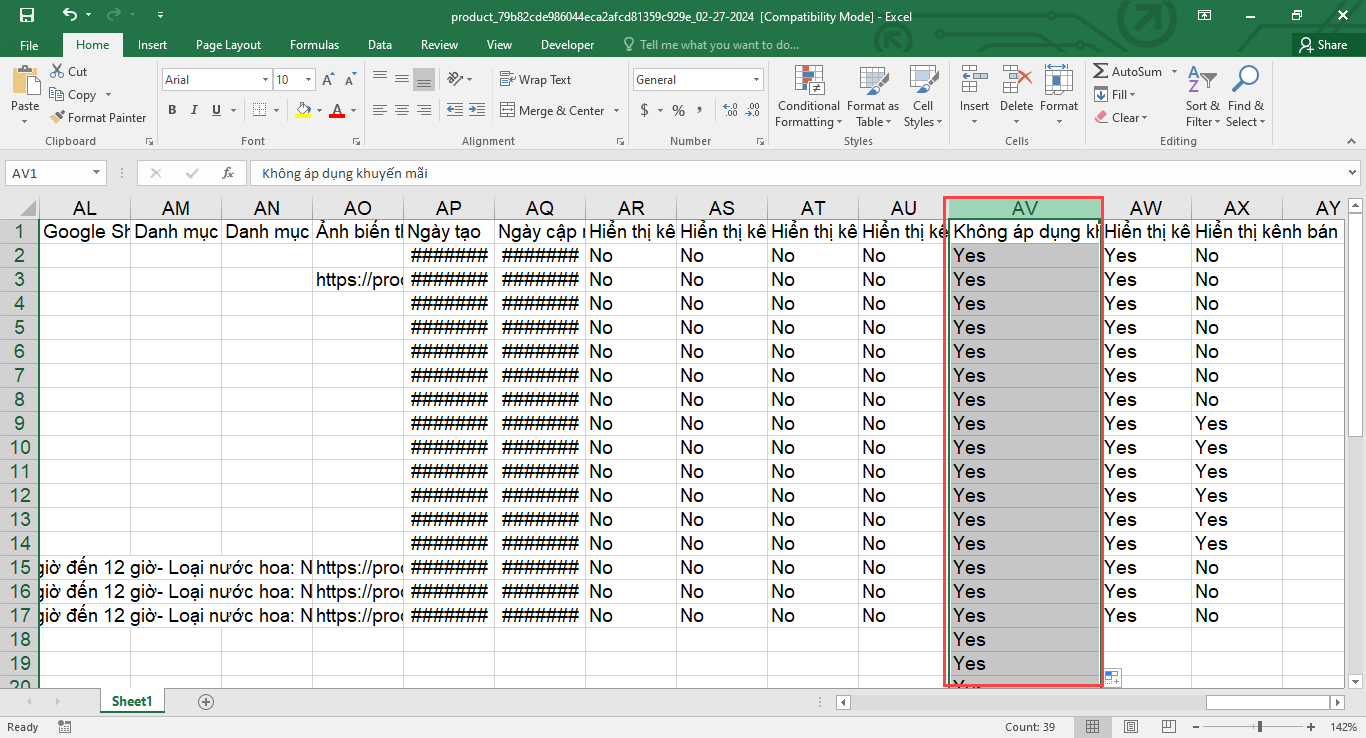Open the font name dropdown showing Arial
The image size is (1366, 738).
[265, 80]
